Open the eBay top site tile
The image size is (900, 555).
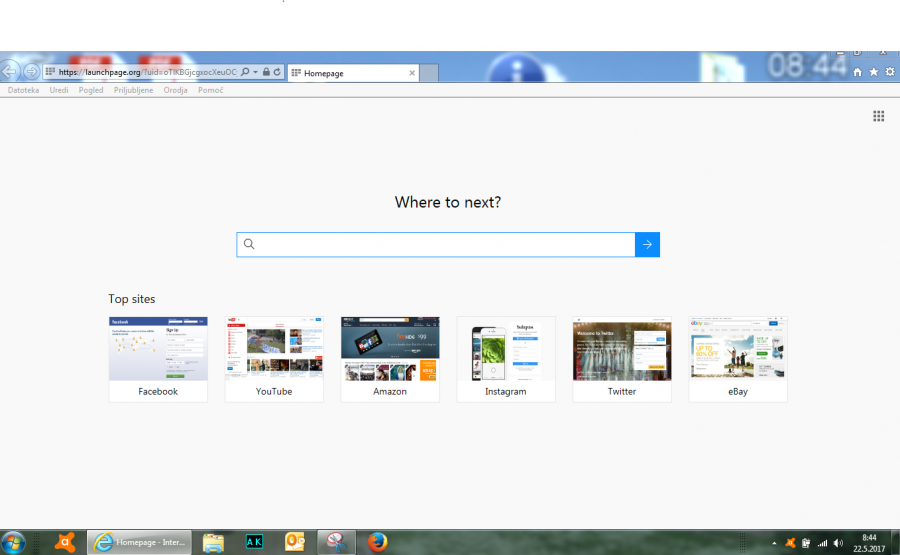[x=738, y=358]
